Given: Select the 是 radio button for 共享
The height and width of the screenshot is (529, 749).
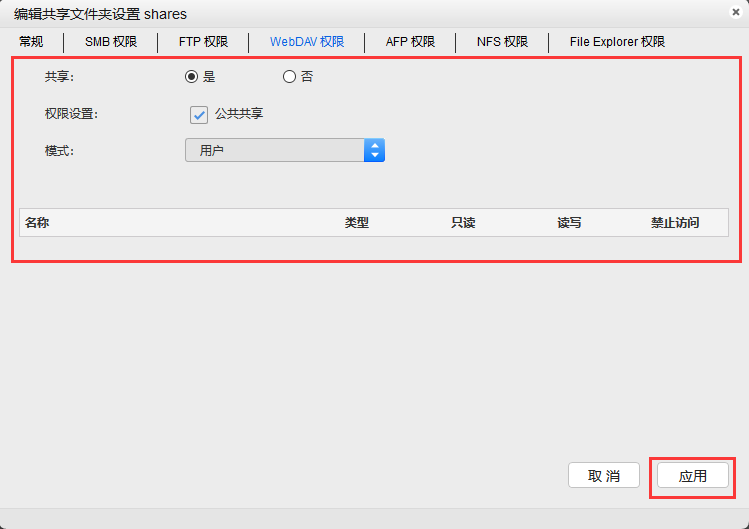Looking at the screenshot, I should (192, 76).
